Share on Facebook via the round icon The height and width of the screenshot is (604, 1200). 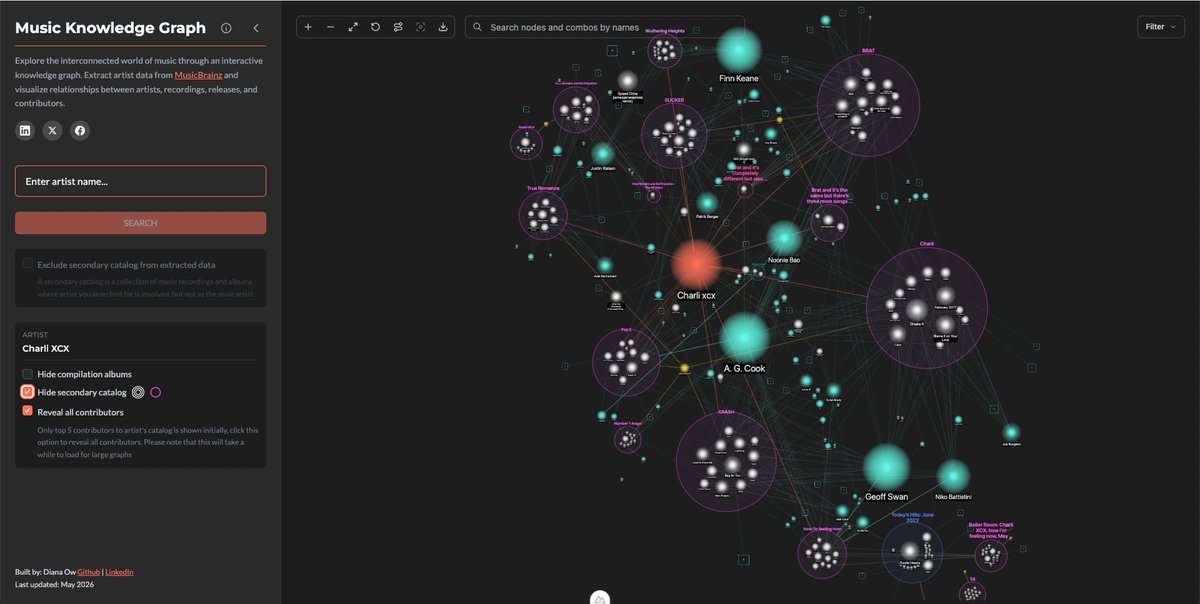pyautogui.click(x=80, y=130)
